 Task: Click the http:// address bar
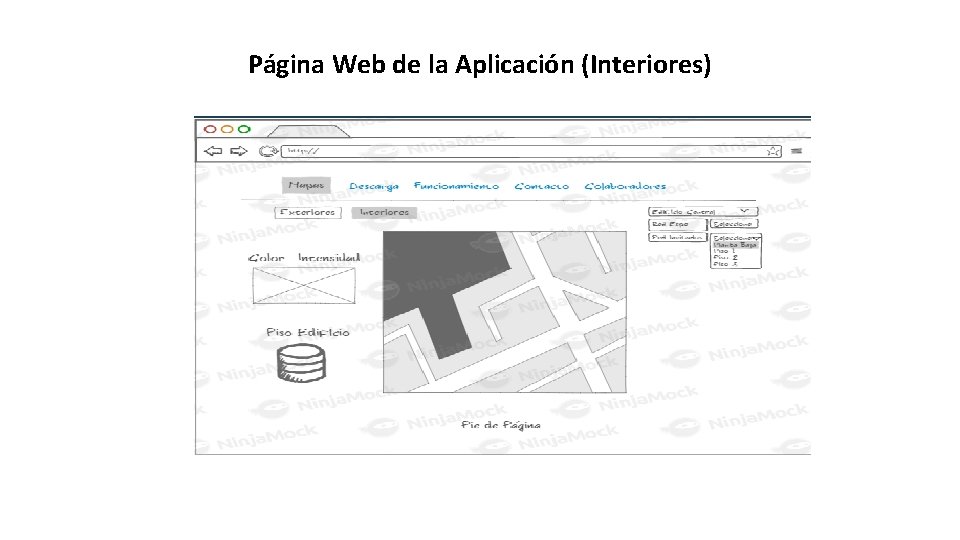531,151
